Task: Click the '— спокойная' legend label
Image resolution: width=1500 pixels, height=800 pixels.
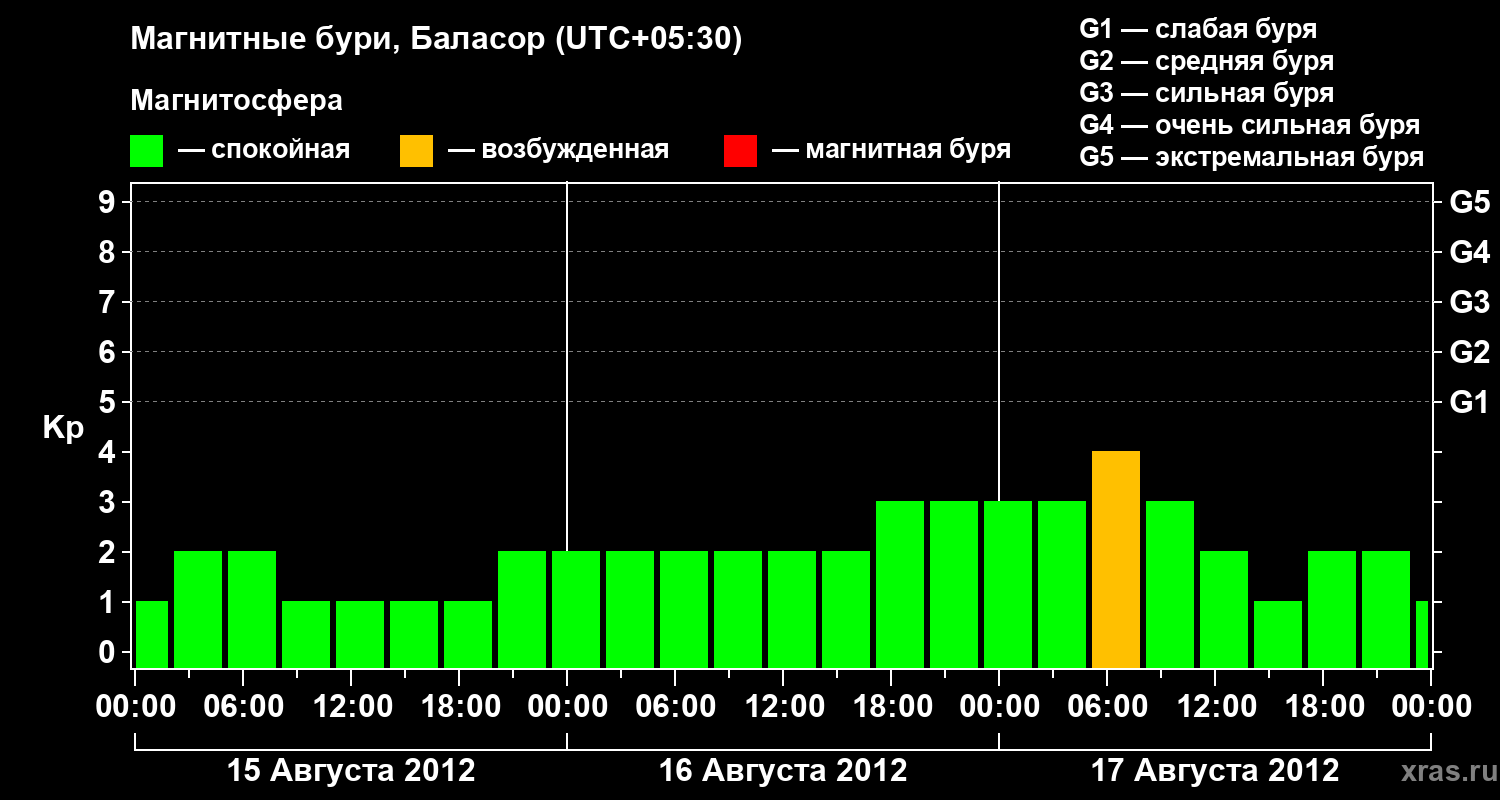Action: [x=264, y=150]
